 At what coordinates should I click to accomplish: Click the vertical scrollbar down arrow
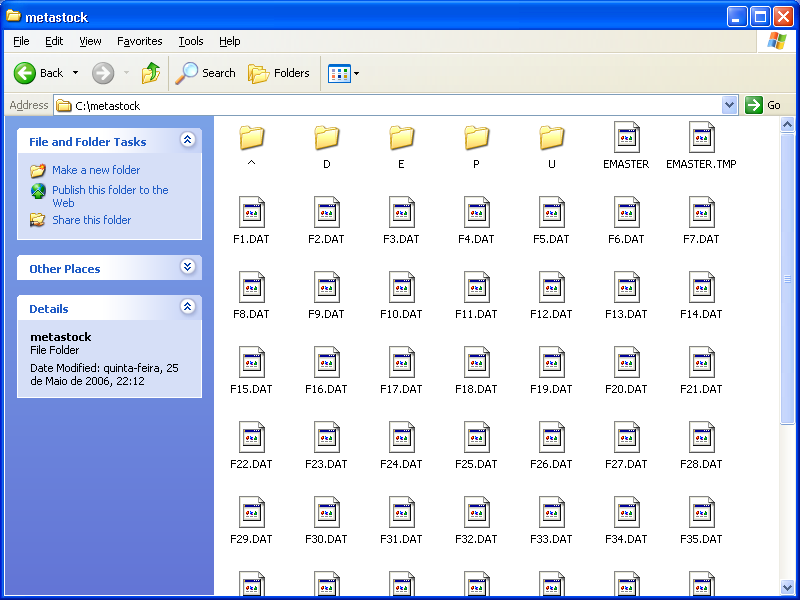click(787, 587)
